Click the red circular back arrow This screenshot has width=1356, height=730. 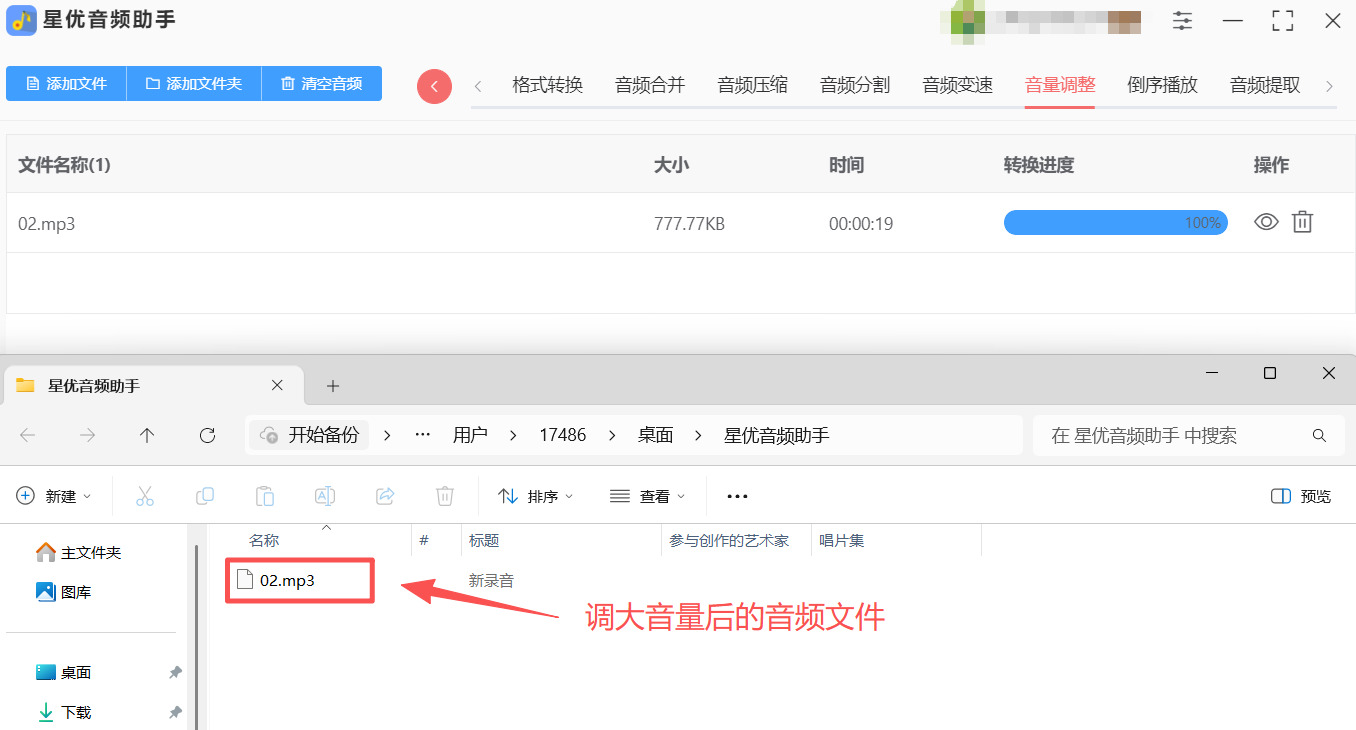tap(434, 86)
